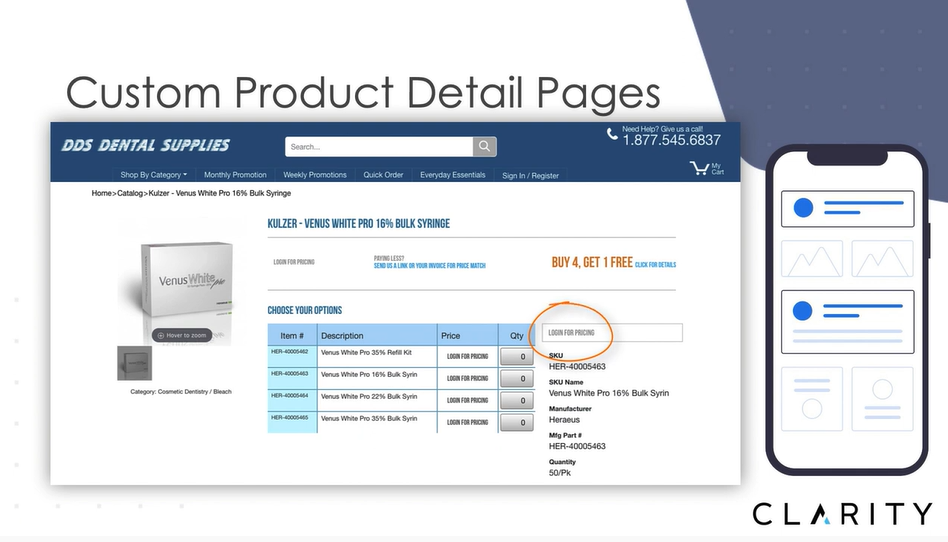The width and height of the screenshot is (948, 542).
Task: Click the Qty column header
Action: [516, 335]
